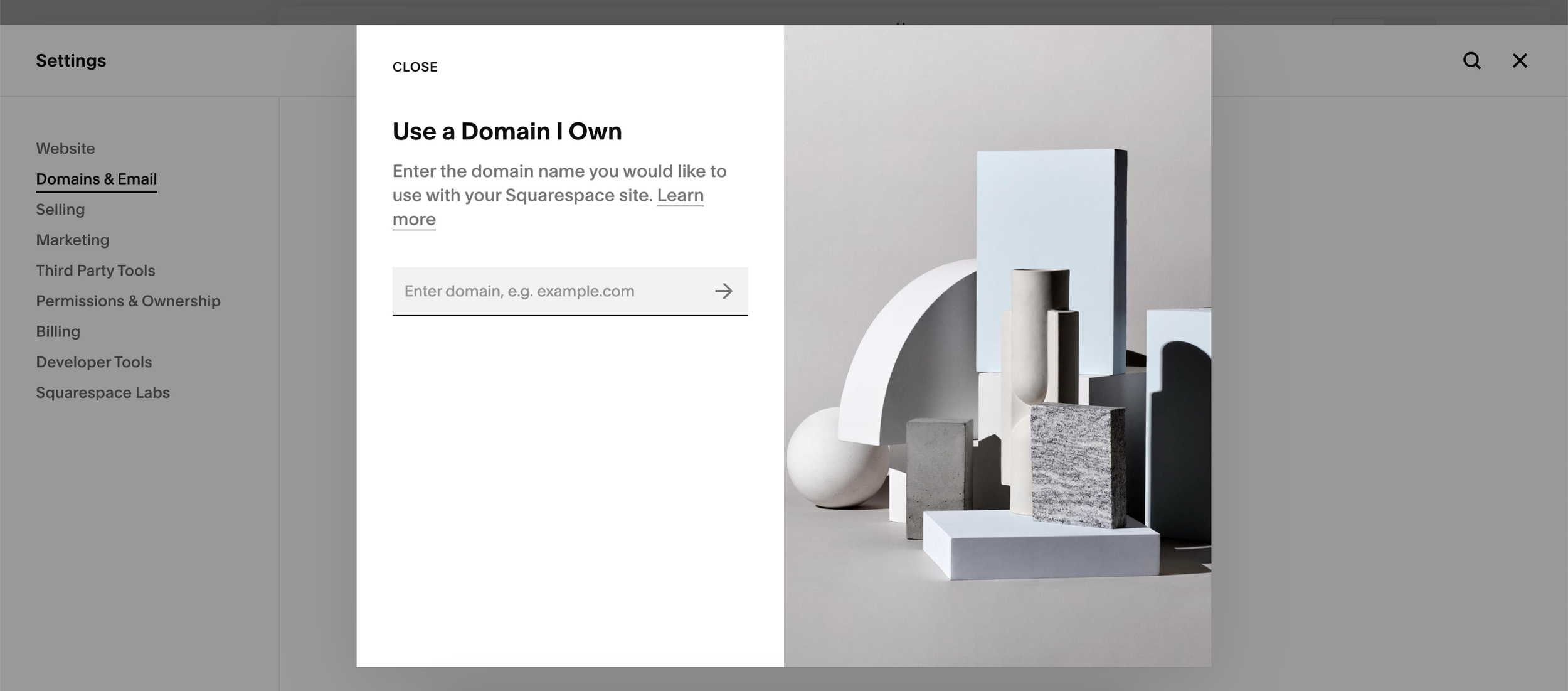Click the Settings heading text

tap(71, 61)
